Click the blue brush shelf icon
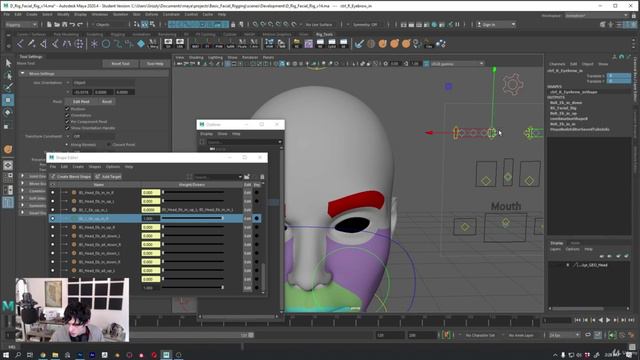This screenshot has height=360, width=640. point(359,44)
